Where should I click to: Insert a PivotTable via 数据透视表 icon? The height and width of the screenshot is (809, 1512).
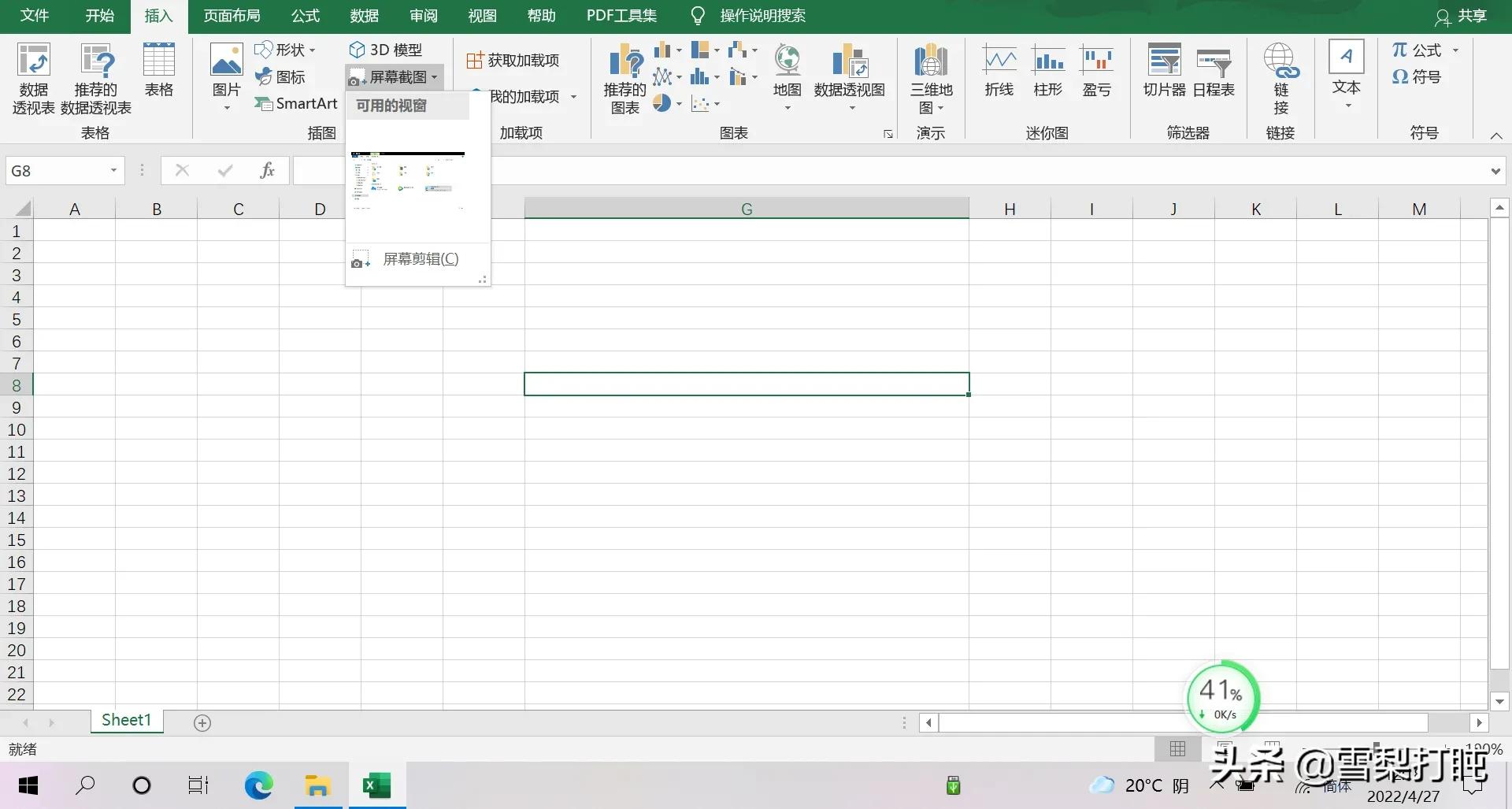point(33,76)
